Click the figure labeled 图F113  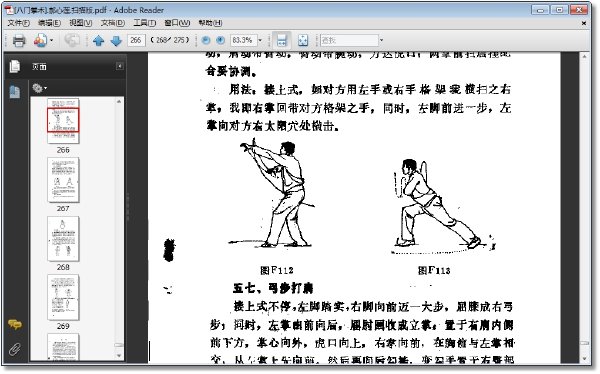pyautogui.click(x=443, y=206)
